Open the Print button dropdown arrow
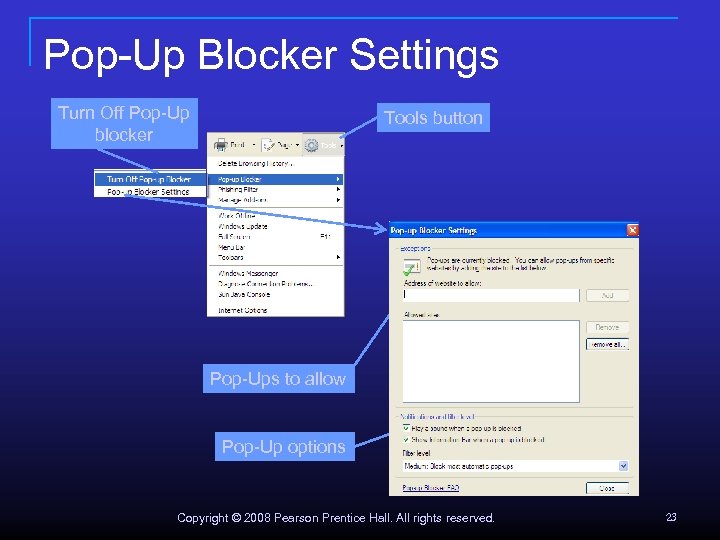 click(253, 145)
